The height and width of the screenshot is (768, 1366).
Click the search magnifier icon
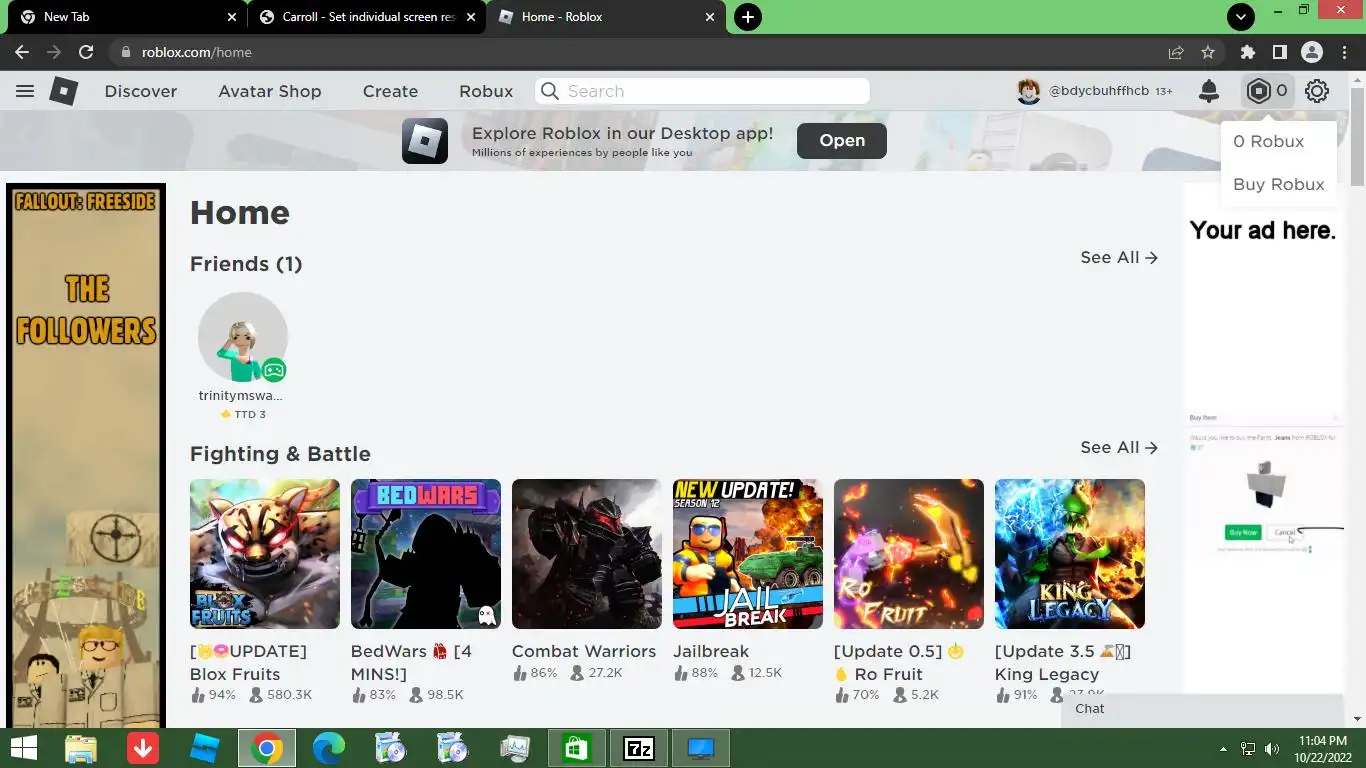click(x=550, y=91)
